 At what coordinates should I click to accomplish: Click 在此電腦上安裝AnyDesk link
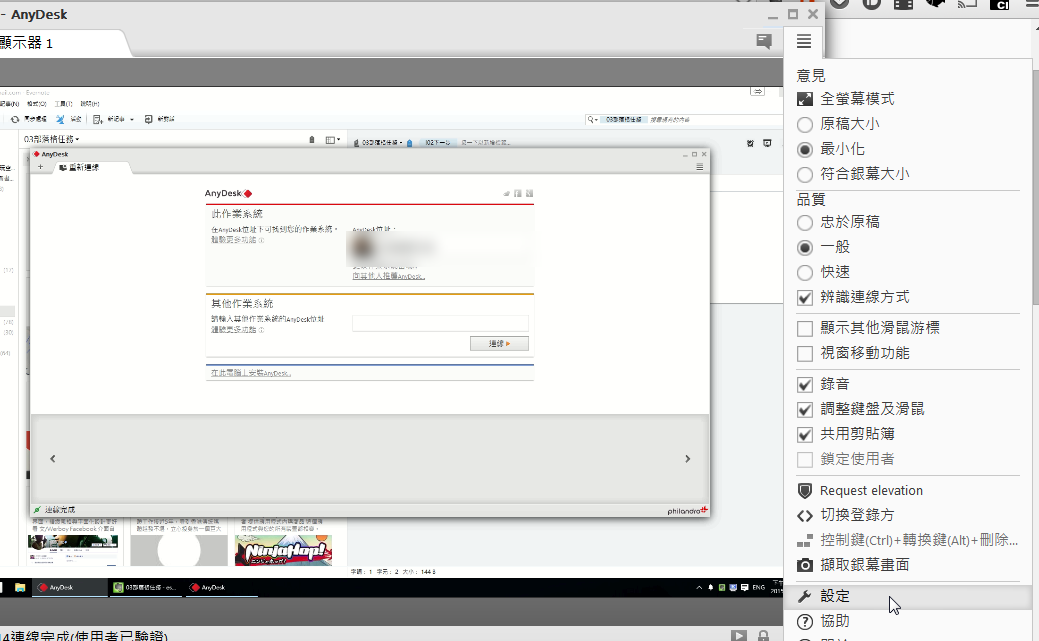251,373
